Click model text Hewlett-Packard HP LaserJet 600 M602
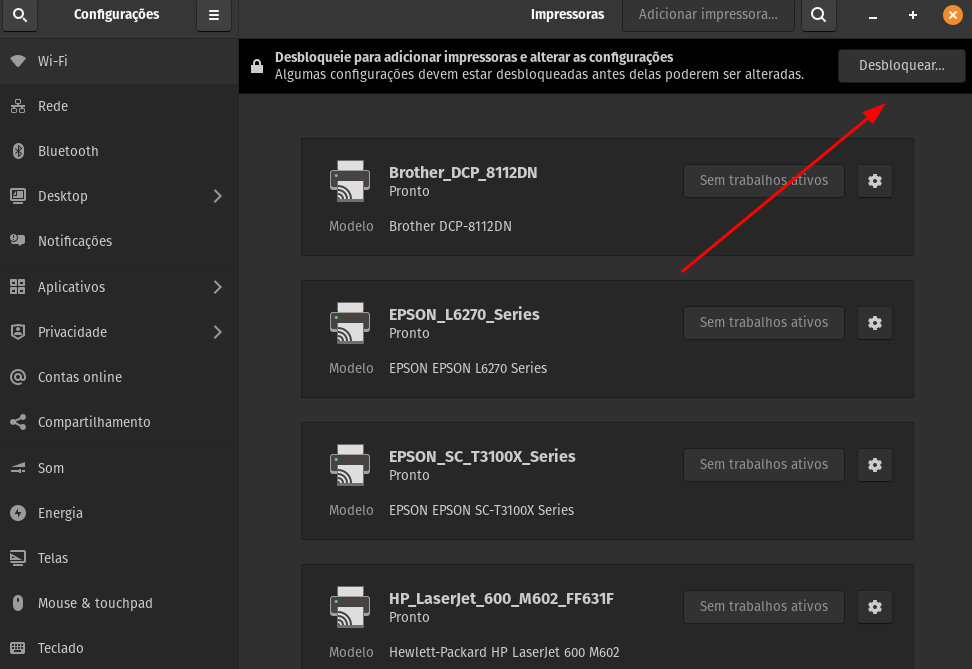This screenshot has width=972, height=669. point(504,652)
